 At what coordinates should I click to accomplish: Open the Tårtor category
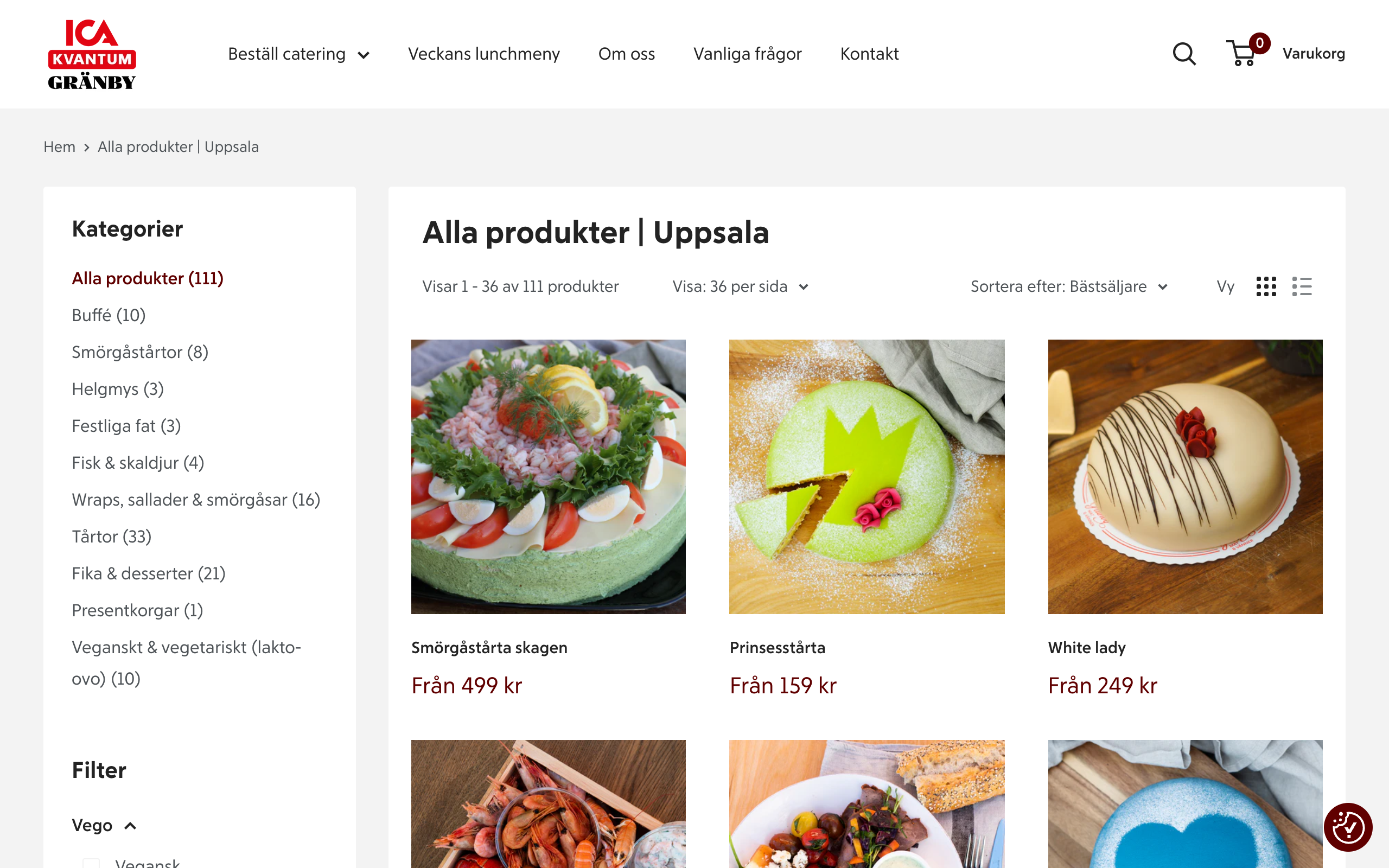(x=111, y=536)
